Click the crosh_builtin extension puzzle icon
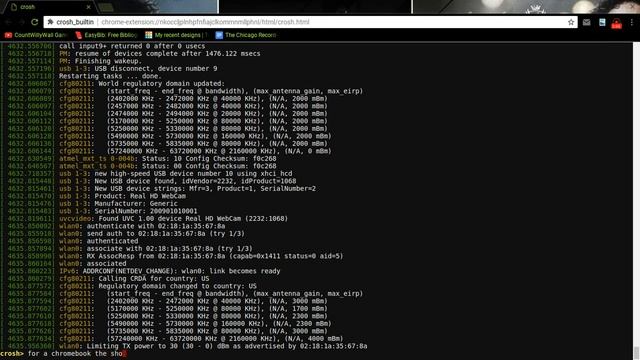 [51, 22]
